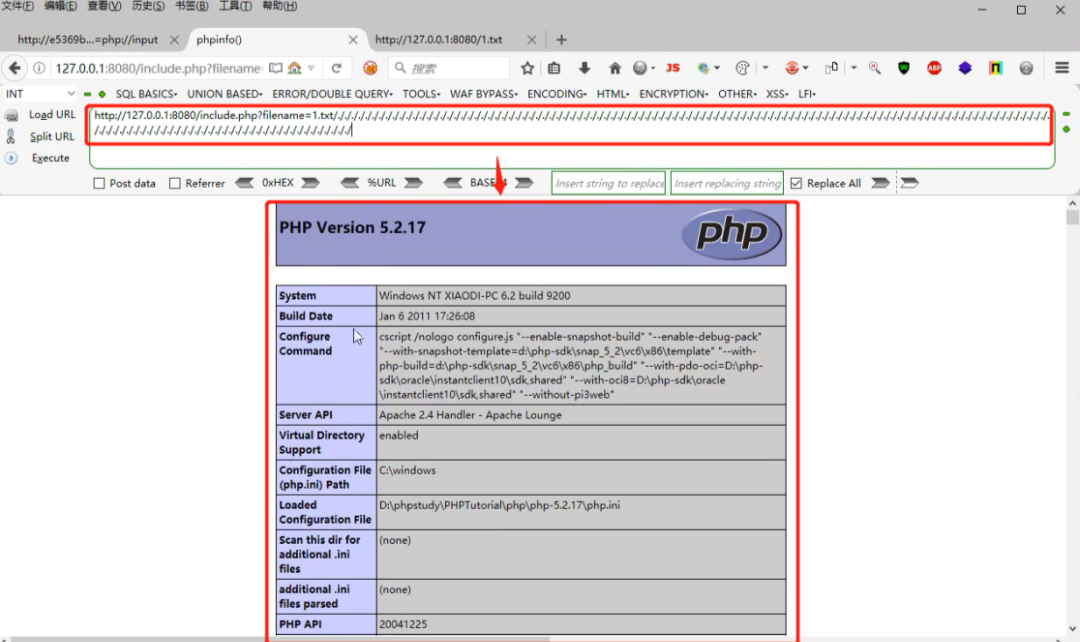The height and width of the screenshot is (642, 1080).
Task: Click the red zoom magnifier toolbar icon
Action: coord(875,68)
